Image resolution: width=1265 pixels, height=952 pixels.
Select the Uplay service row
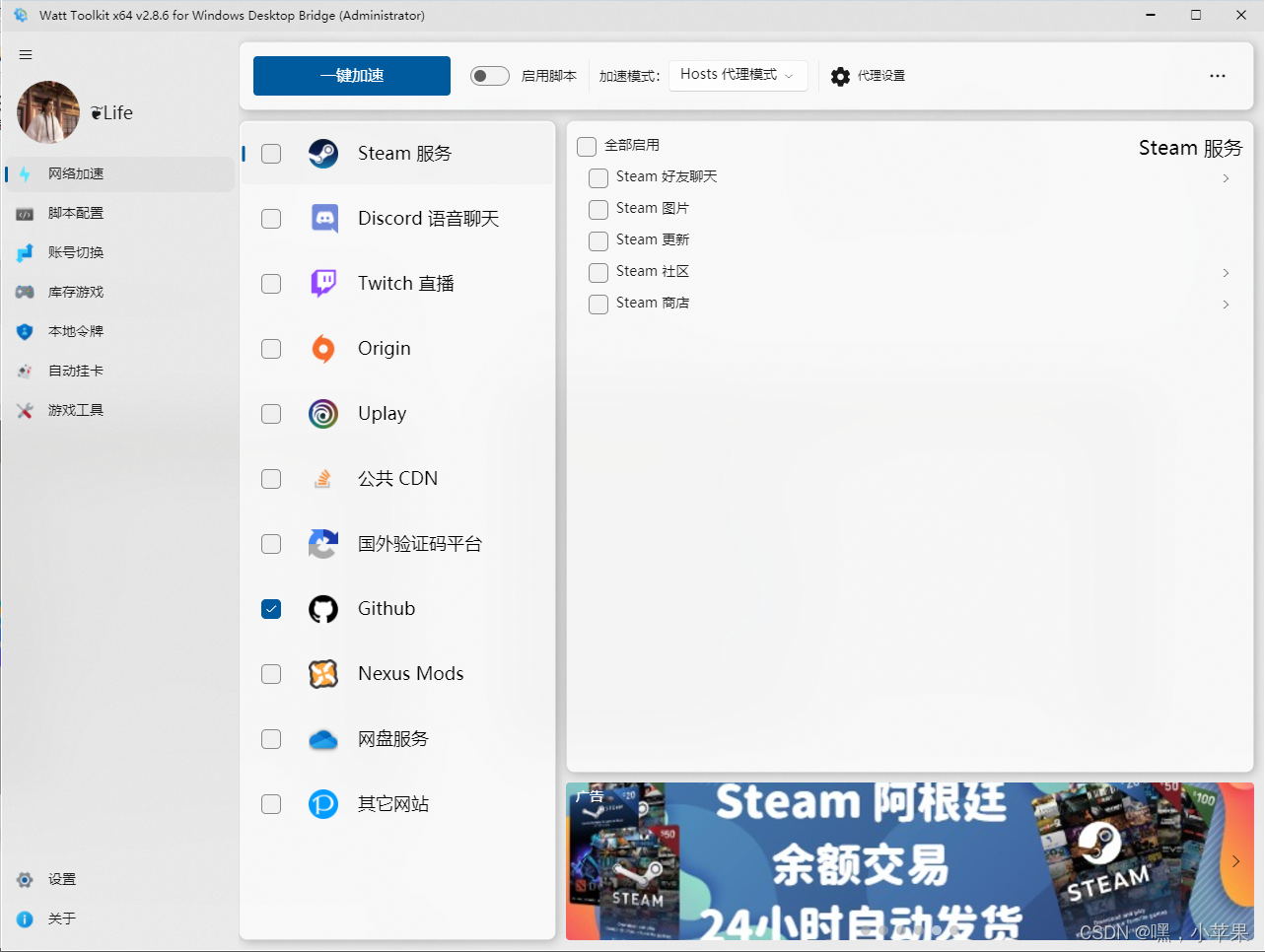397,414
